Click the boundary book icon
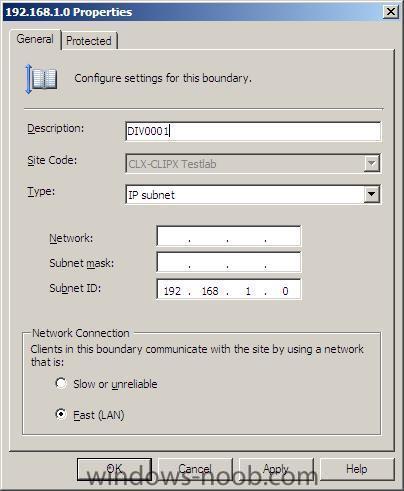Screen dimensions: 404x491 [x=41, y=79]
